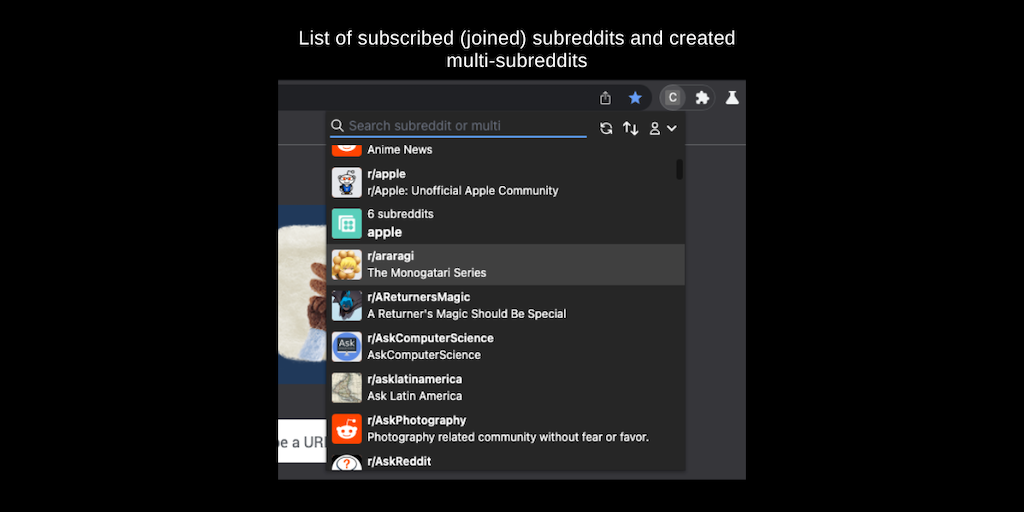Open the r/apple subreddit entry
Viewport: 1024px width, 512px height.
(505, 182)
